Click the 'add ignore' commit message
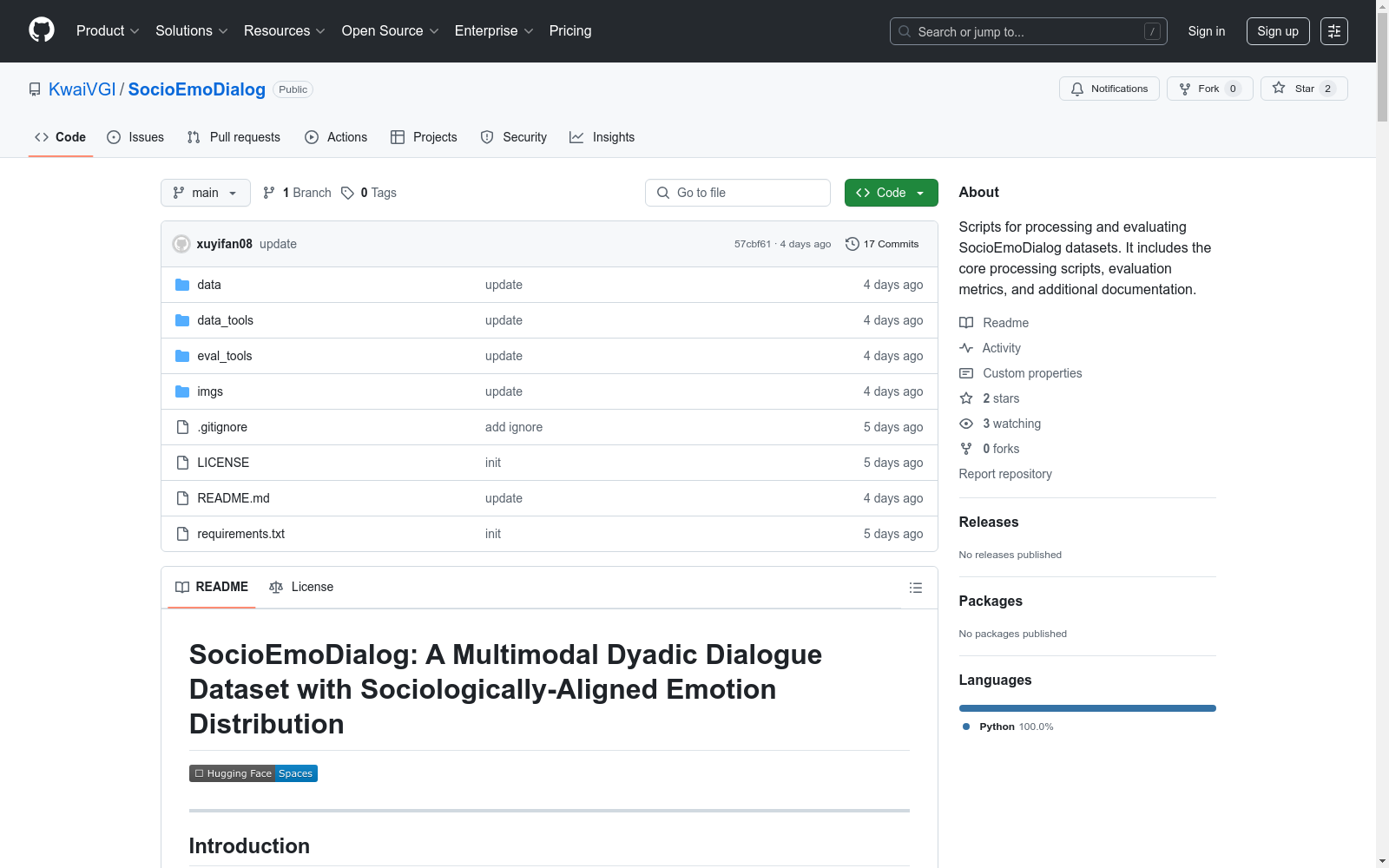Viewport: 1389px width, 868px height. pos(514,427)
